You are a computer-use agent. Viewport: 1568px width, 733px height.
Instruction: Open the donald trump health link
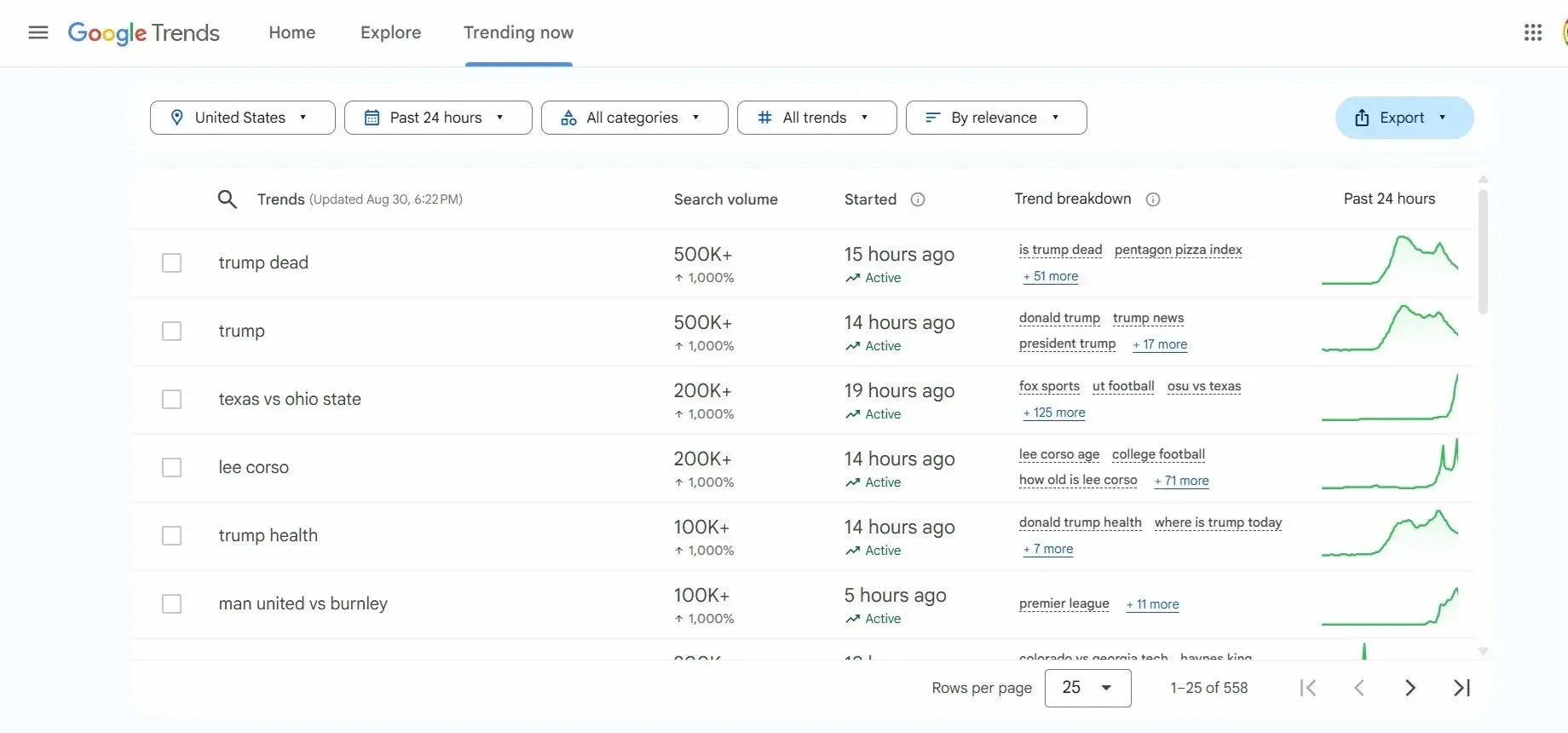(x=1081, y=522)
